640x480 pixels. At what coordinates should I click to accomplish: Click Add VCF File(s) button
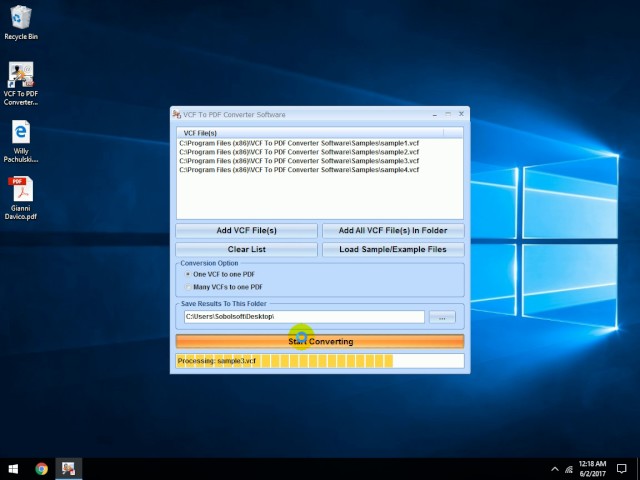pyautogui.click(x=247, y=231)
